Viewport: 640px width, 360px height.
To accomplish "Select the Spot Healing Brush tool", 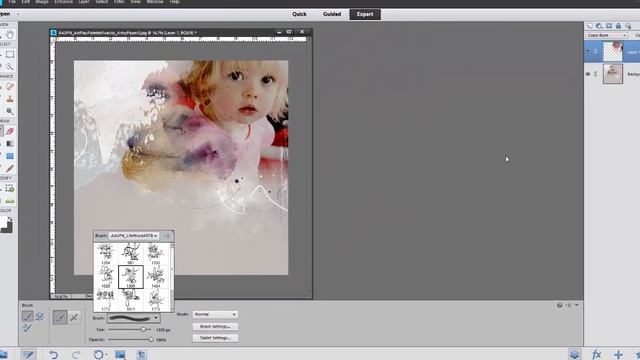I will tap(10, 87).
